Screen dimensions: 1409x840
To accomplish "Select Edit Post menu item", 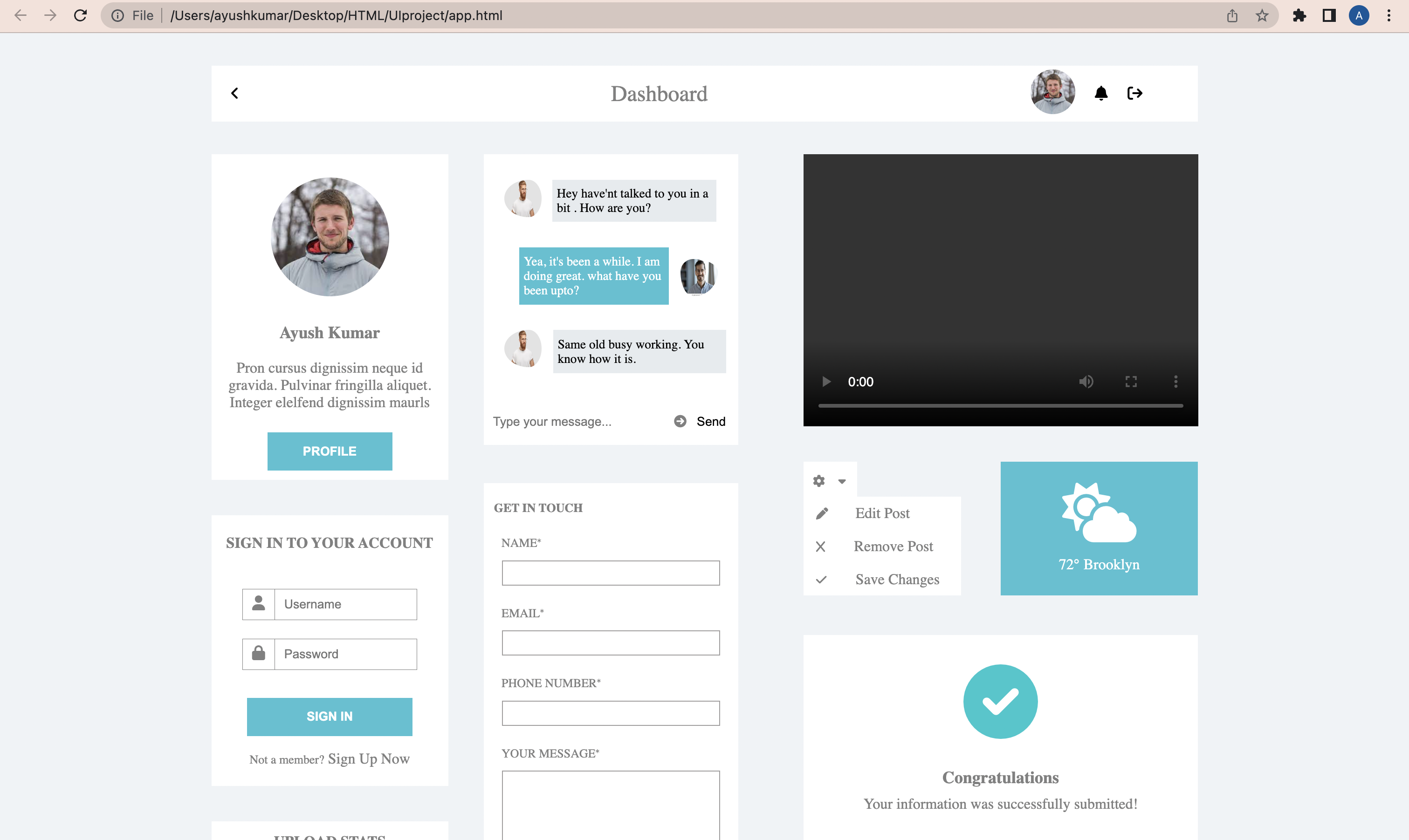I will (882, 513).
